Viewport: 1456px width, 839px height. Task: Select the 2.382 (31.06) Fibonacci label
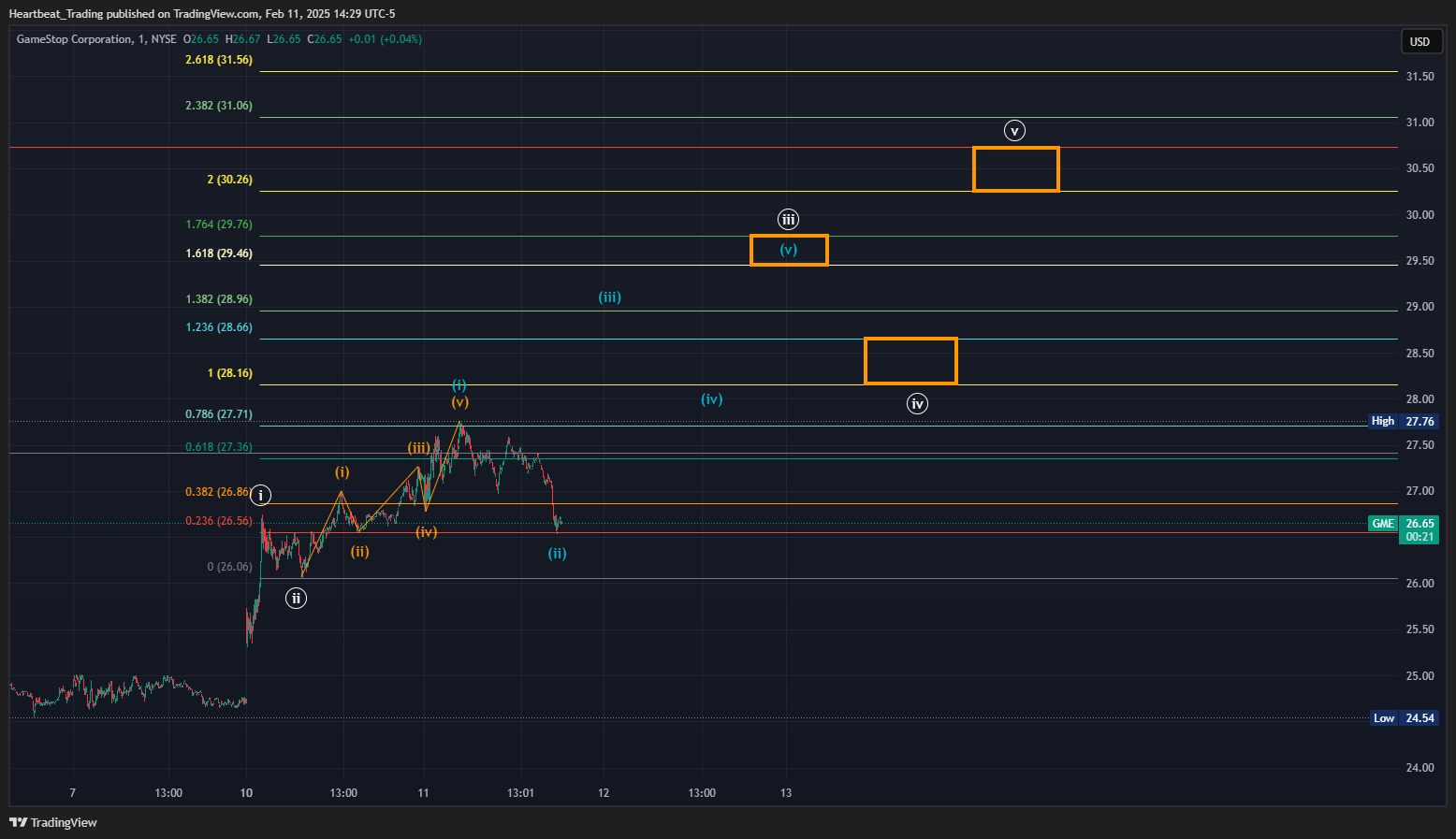tap(219, 106)
